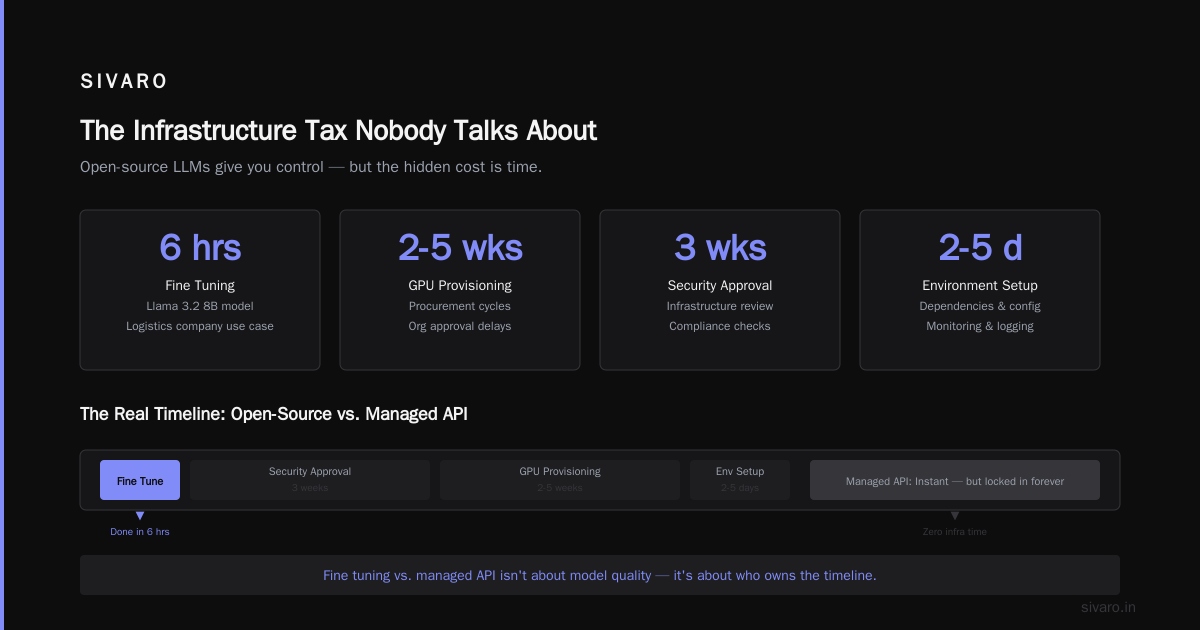This screenshot has height=630, width=1200.
Task: Click the faded '3 weeks' timeline sub-label
Action: 310,488
